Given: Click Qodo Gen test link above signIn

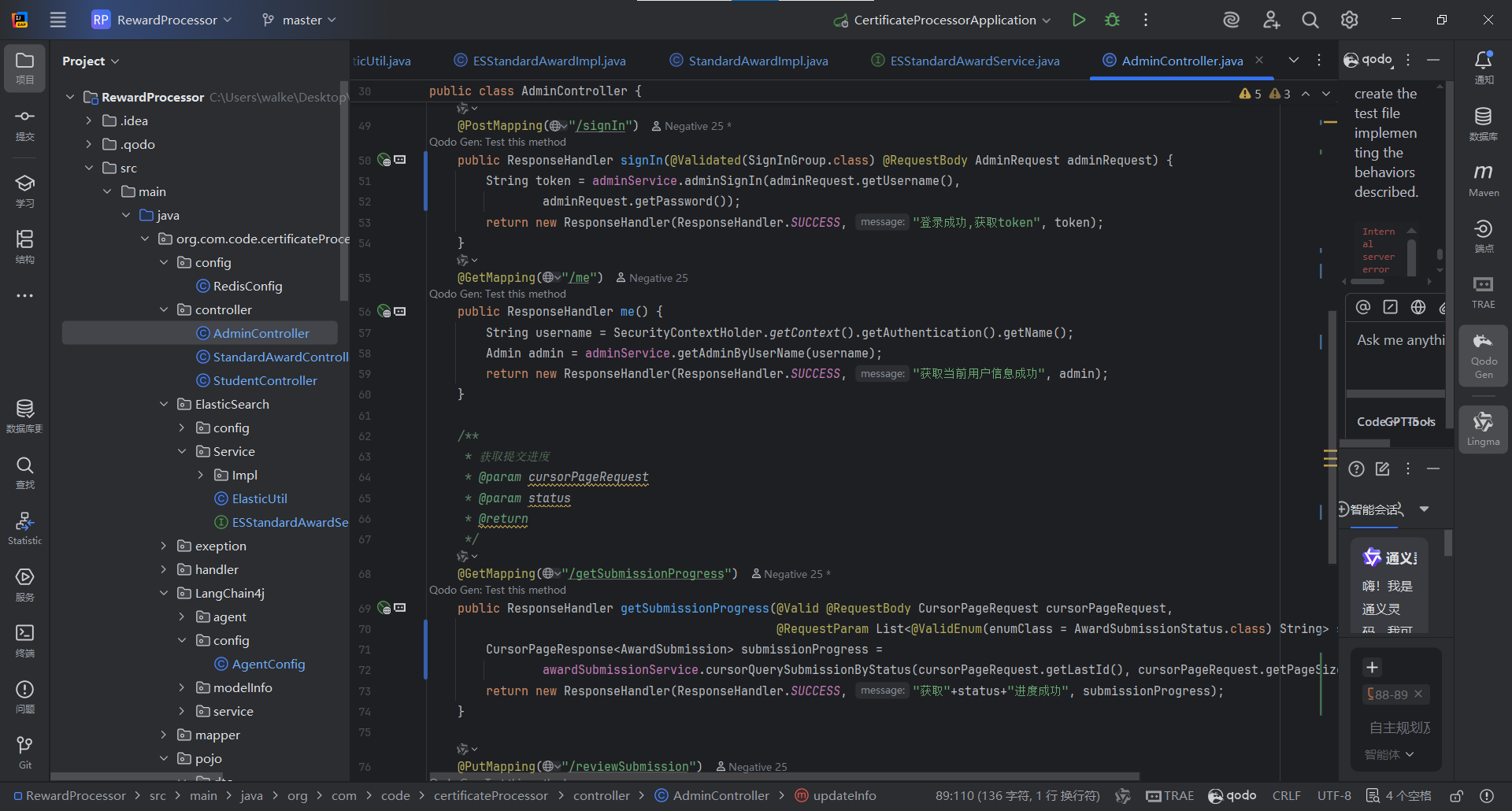Looking at the screenshot, I should point(497,142).
